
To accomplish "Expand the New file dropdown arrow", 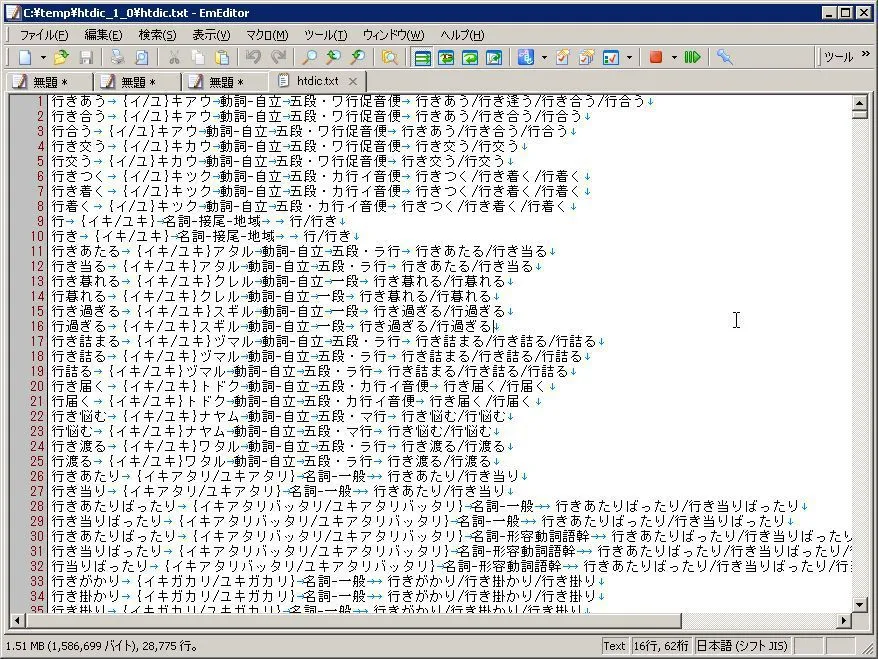I will (x=41, y=58).
